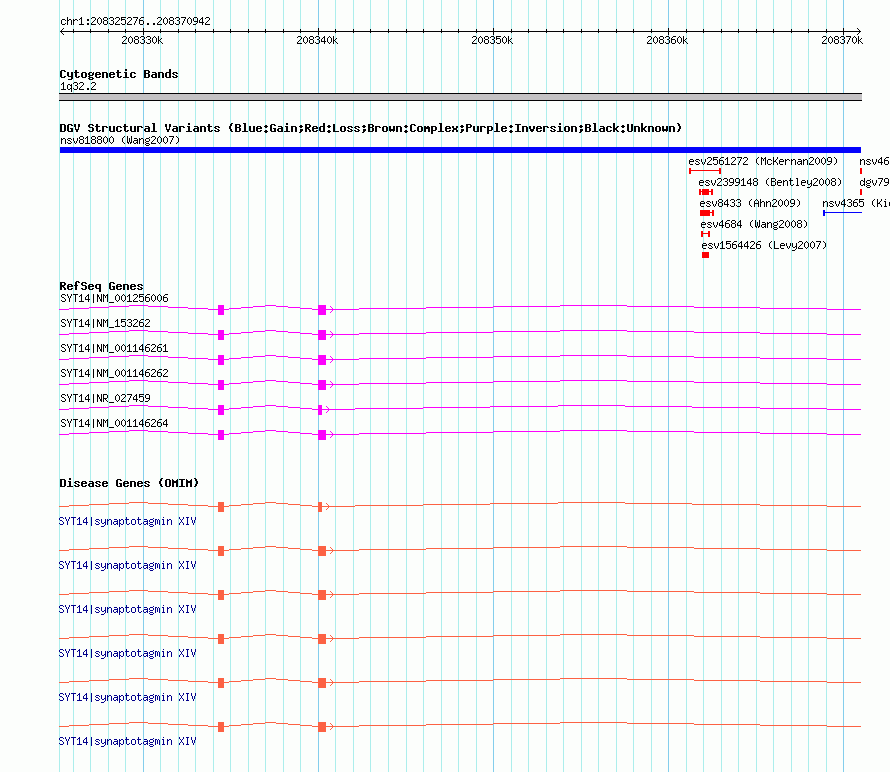This screenshot has height=772, width=890.
Task: Click the 208340k ruler tick label
Action: pyautogui.click(x=317, y=40)
